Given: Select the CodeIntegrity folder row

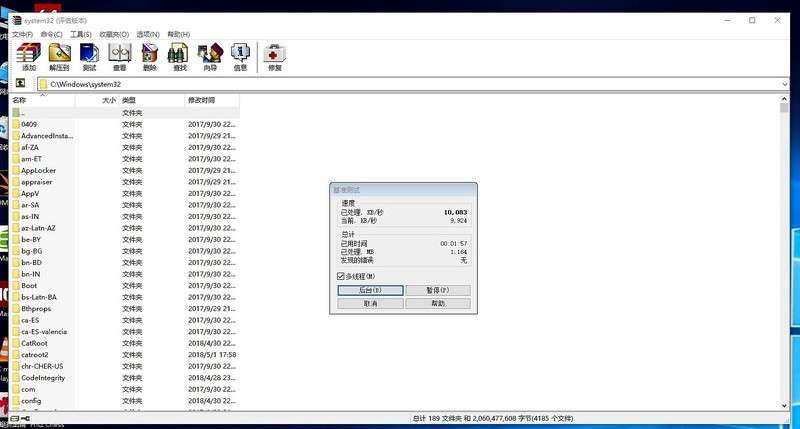Looking at the screenshot, I should 125,378.
